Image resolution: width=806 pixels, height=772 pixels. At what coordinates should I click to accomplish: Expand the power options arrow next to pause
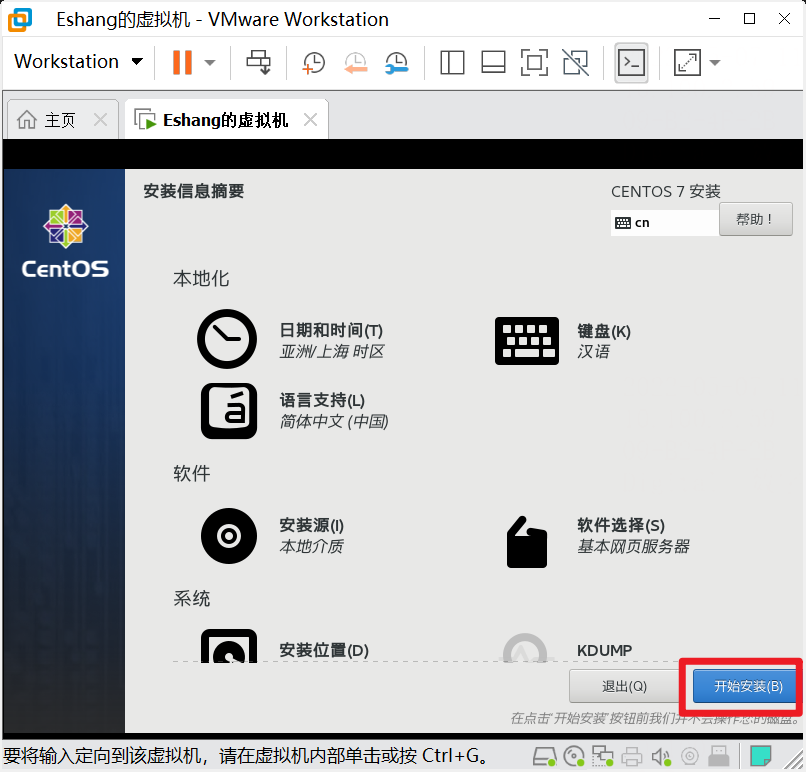(209, 63)
